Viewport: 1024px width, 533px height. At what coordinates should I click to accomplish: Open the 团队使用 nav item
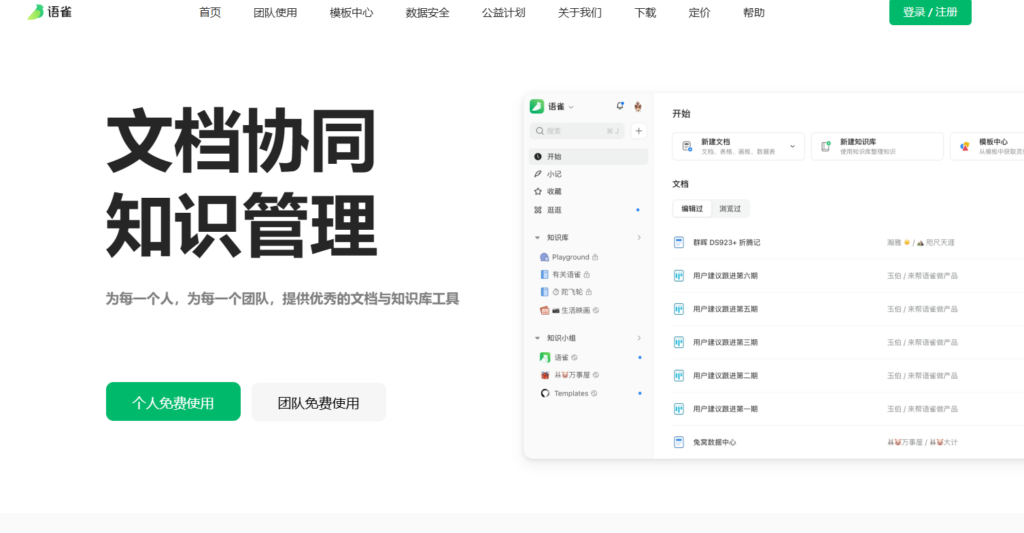tap(275, 12)
